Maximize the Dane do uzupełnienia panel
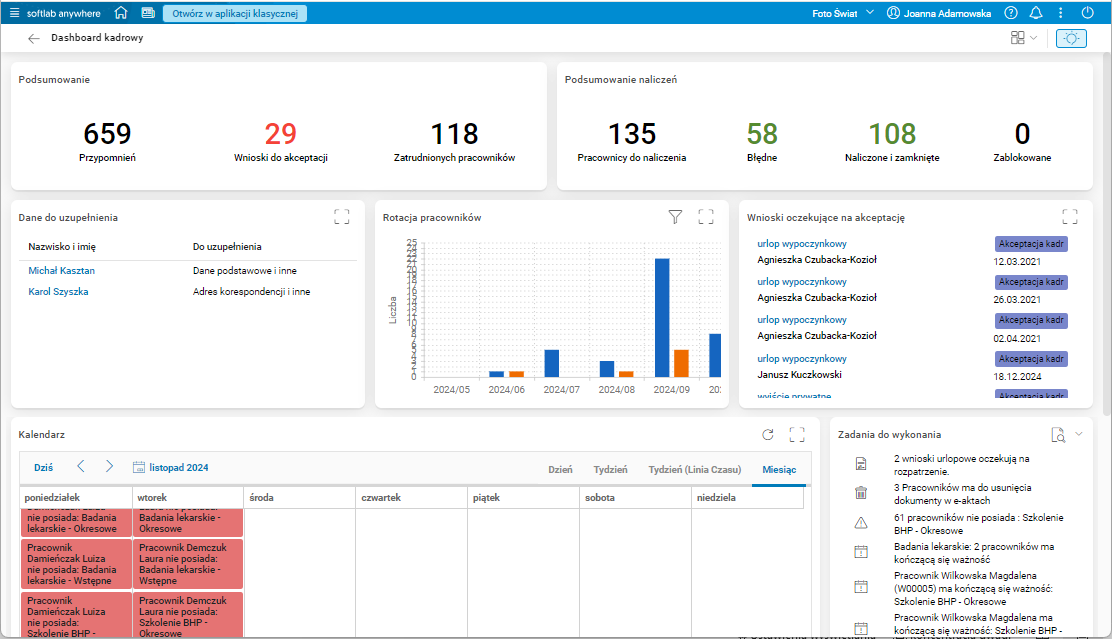This screenshot has width=1112, height=639. point(342,217)
